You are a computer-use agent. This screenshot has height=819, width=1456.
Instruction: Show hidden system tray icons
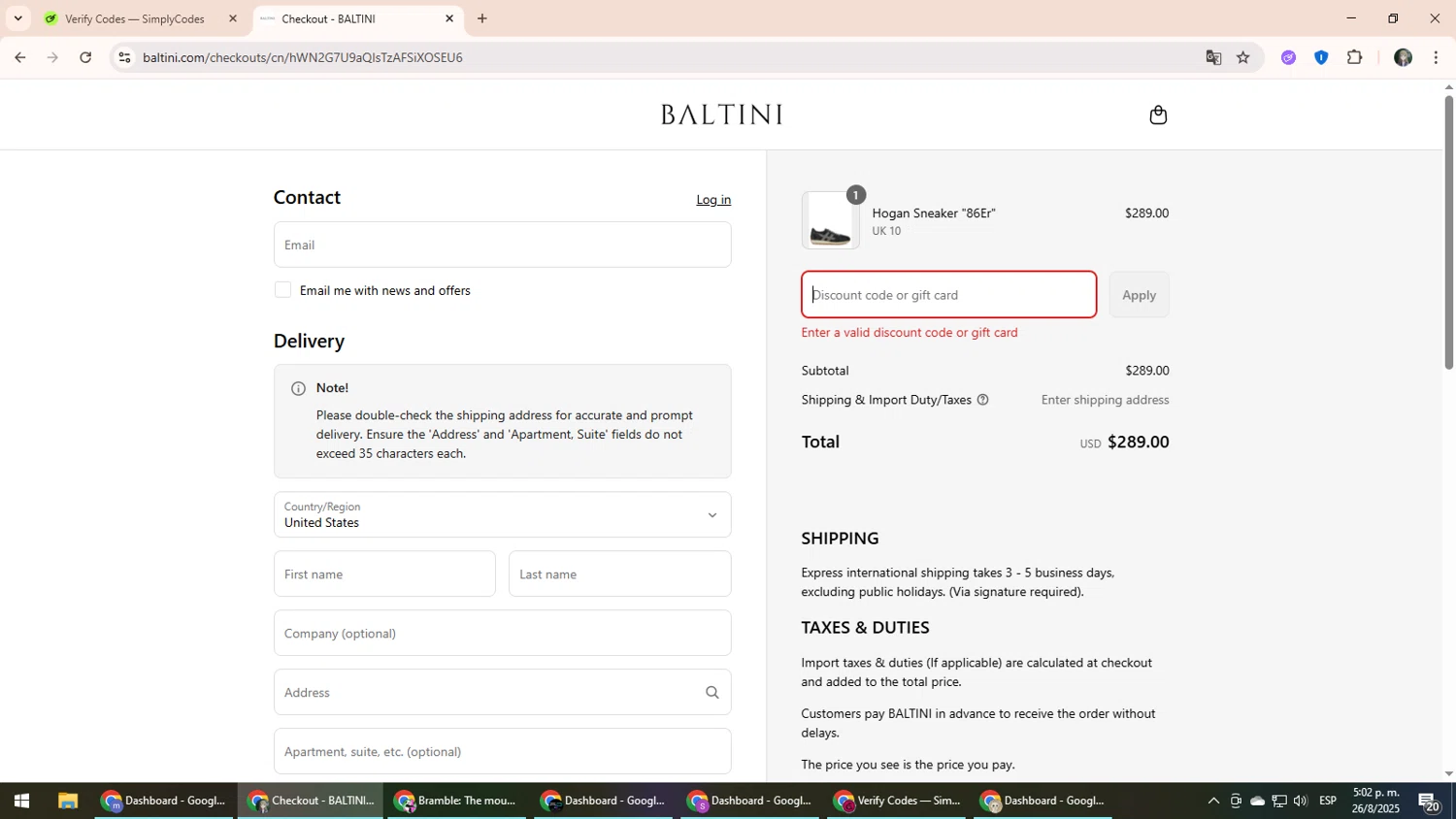point(1213,801)
